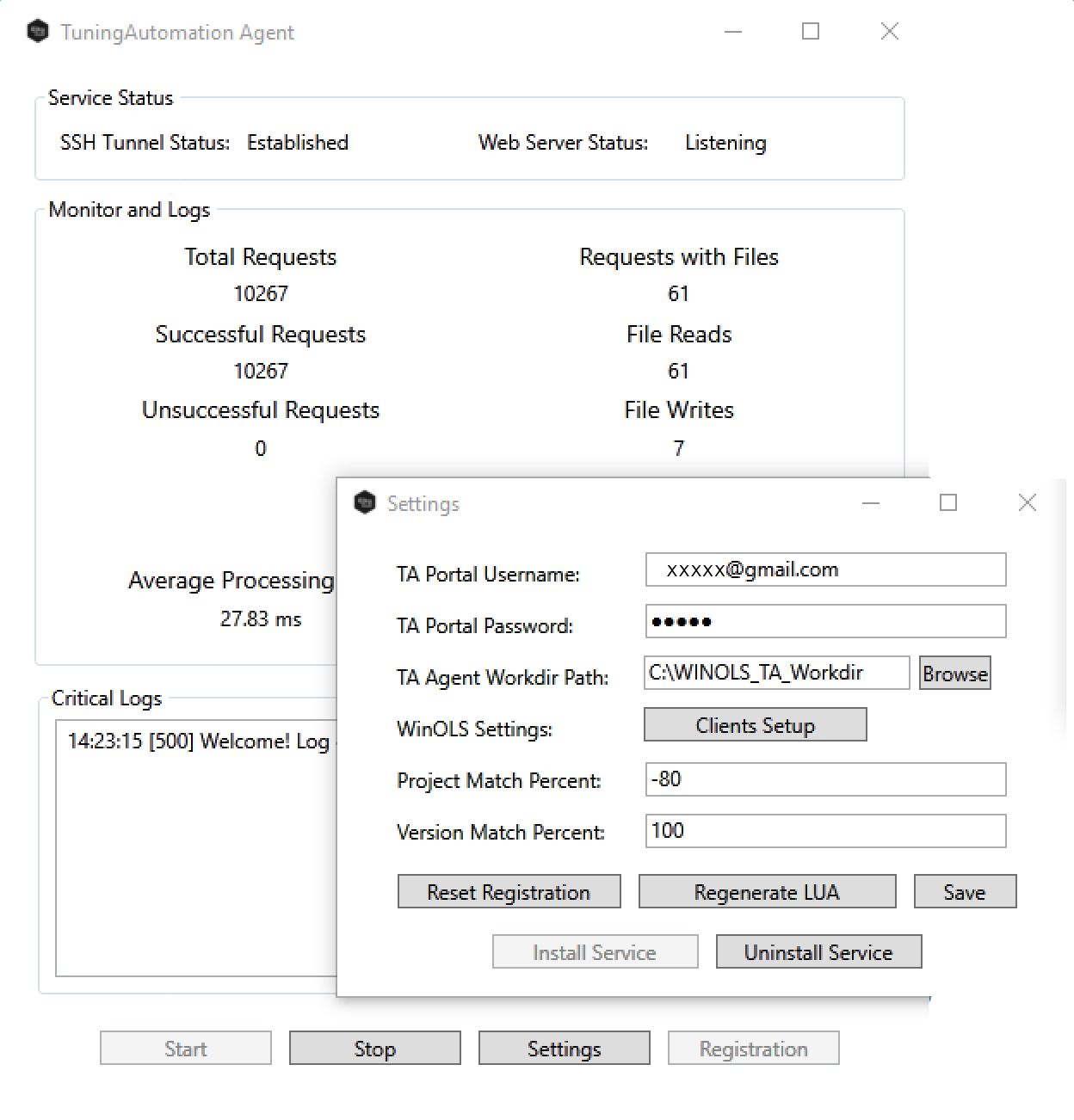Viewport: 1074px width, 1120px height.
Task: Close the Settings dialog
Action: click(1027, 503)
